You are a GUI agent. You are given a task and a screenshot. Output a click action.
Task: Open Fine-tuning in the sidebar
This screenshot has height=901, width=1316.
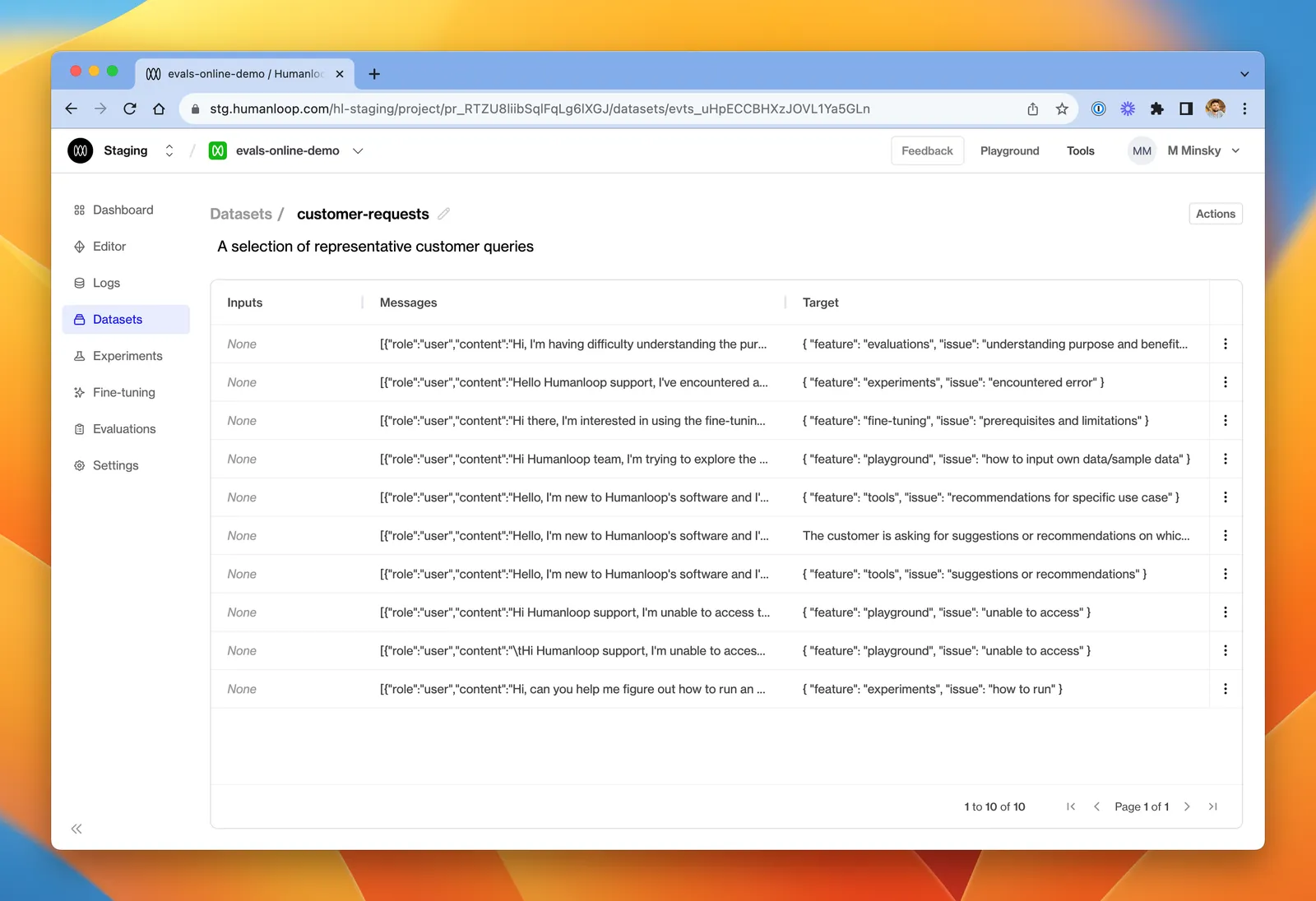click(x=126, y=392)
